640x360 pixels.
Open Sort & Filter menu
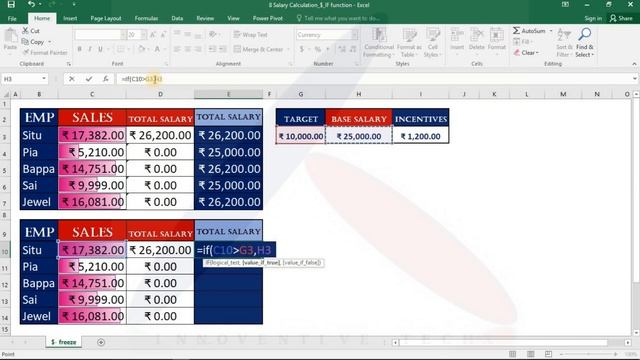tap(564, 42)
